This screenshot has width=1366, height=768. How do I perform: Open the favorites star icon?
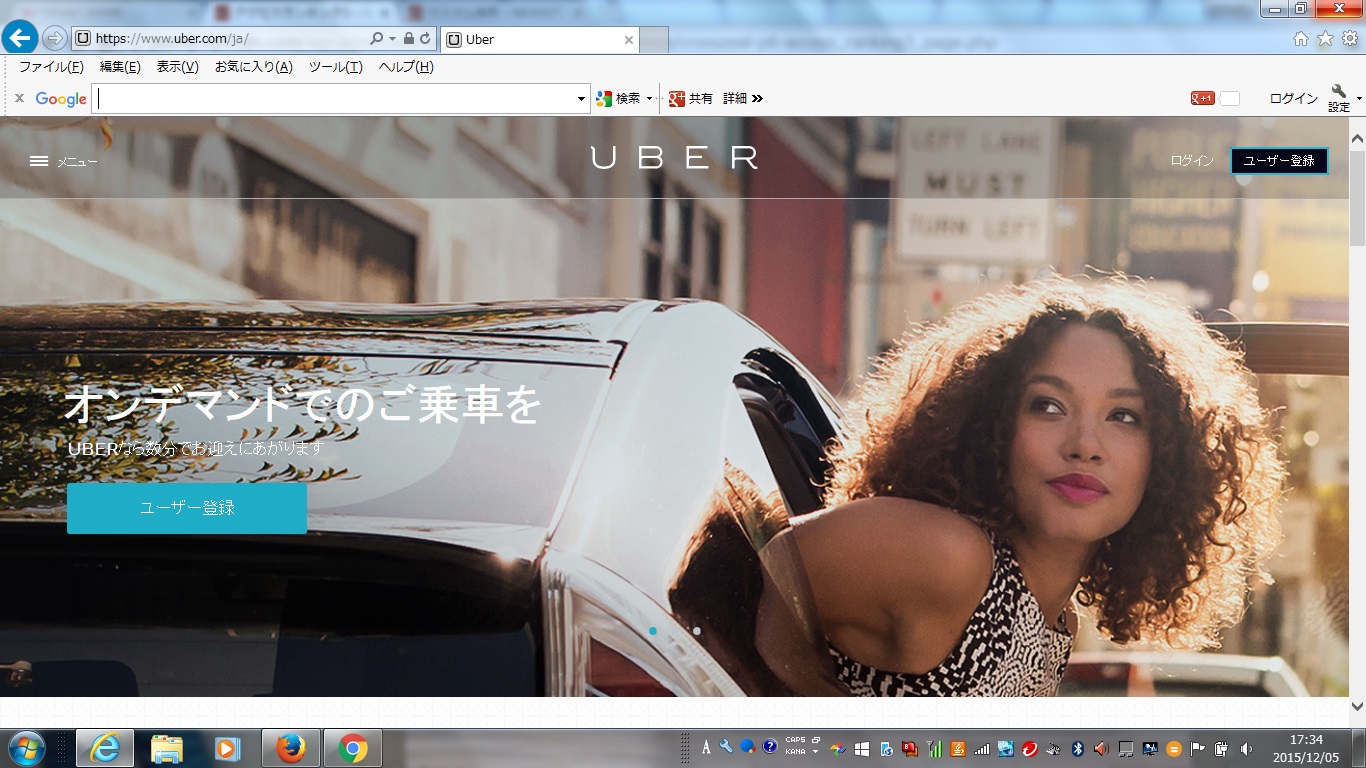1325,39
